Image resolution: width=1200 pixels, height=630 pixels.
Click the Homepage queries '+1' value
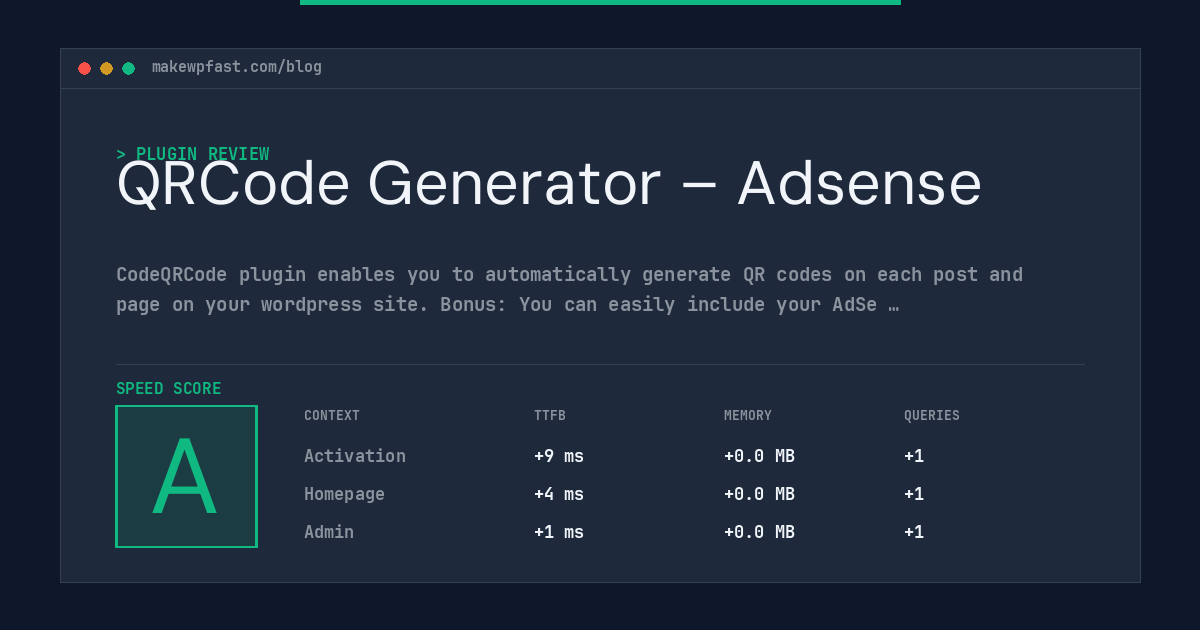tap(914, 494)
